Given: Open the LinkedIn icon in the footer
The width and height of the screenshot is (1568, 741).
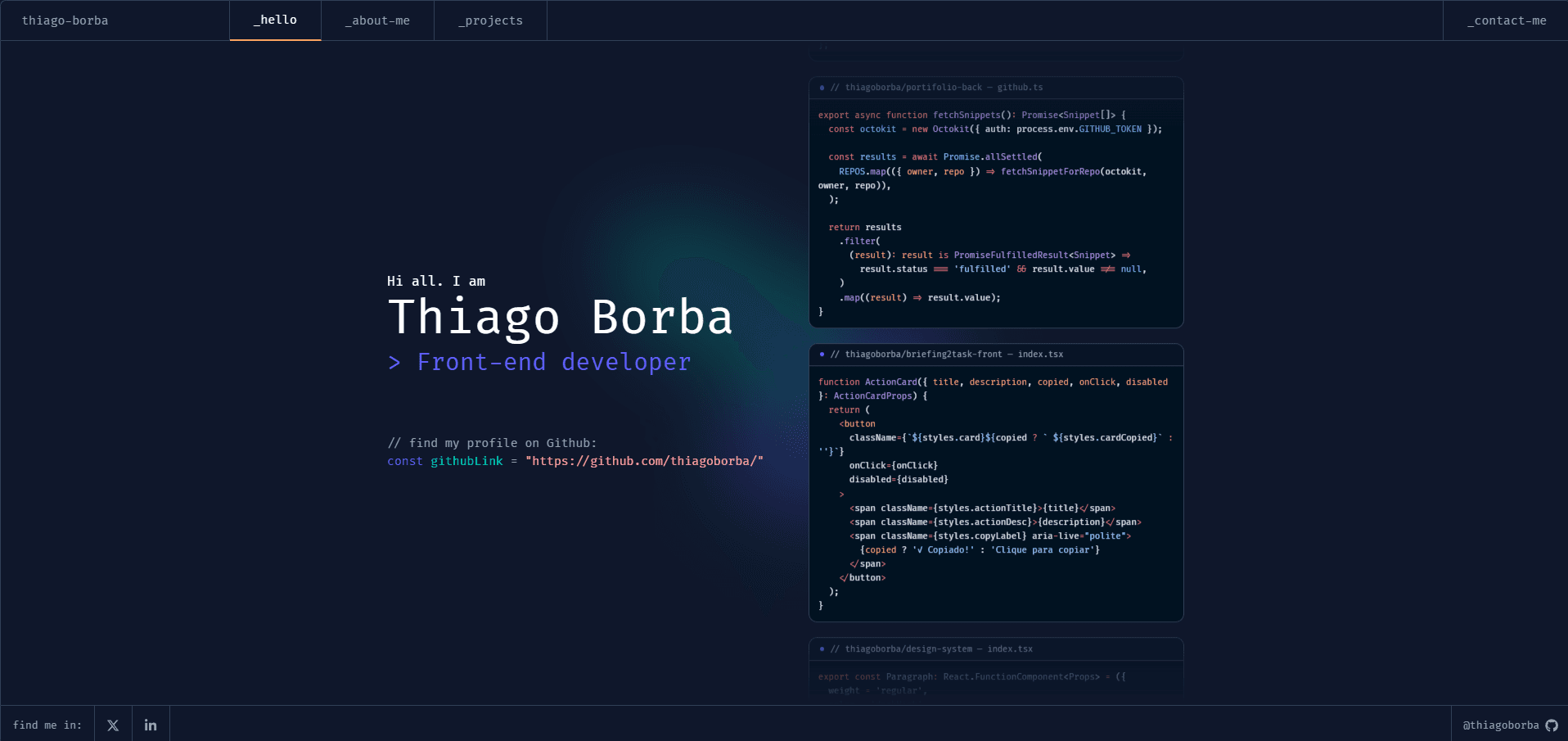Looking at the screenshot, I should click(x=151, y=725).
